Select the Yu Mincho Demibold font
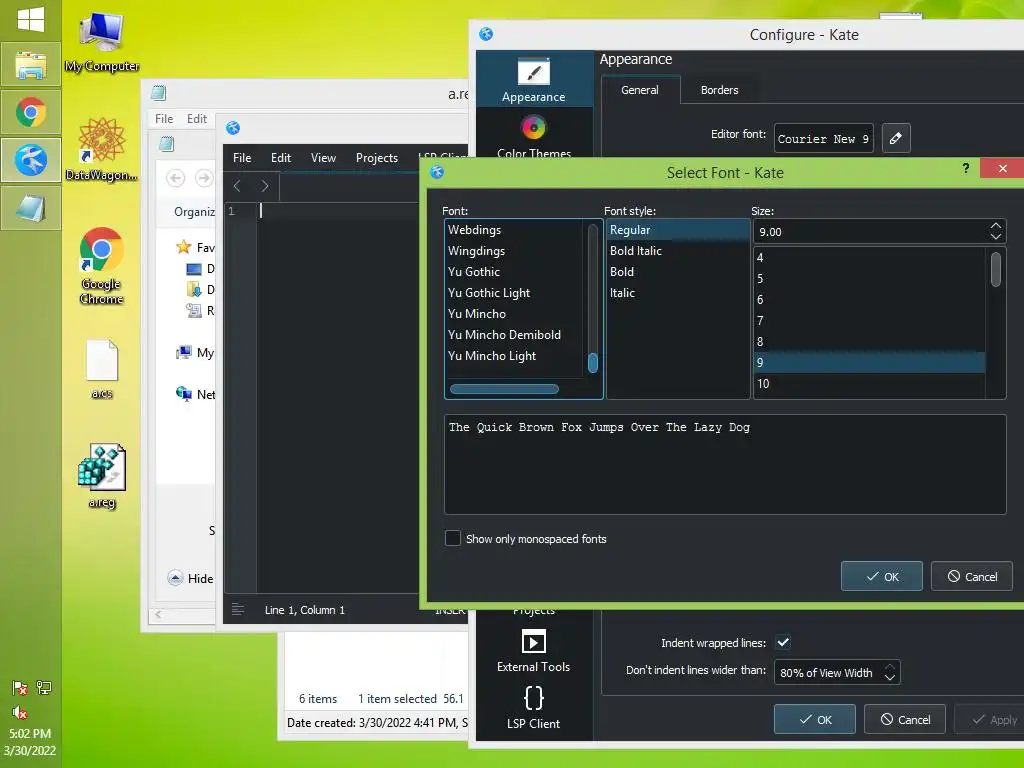The height and width of the screenshot is (768, 1024). pos(514,334)
